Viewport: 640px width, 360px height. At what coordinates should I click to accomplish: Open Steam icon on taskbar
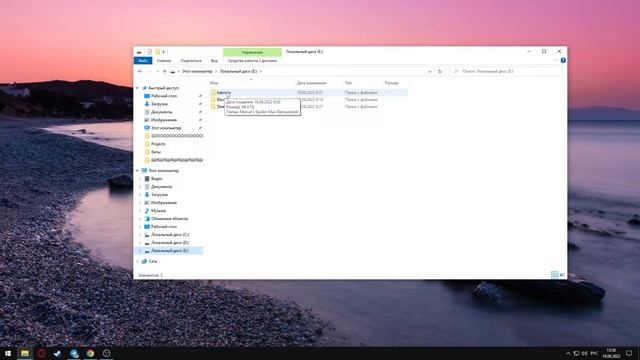click(x=58, y=353)
